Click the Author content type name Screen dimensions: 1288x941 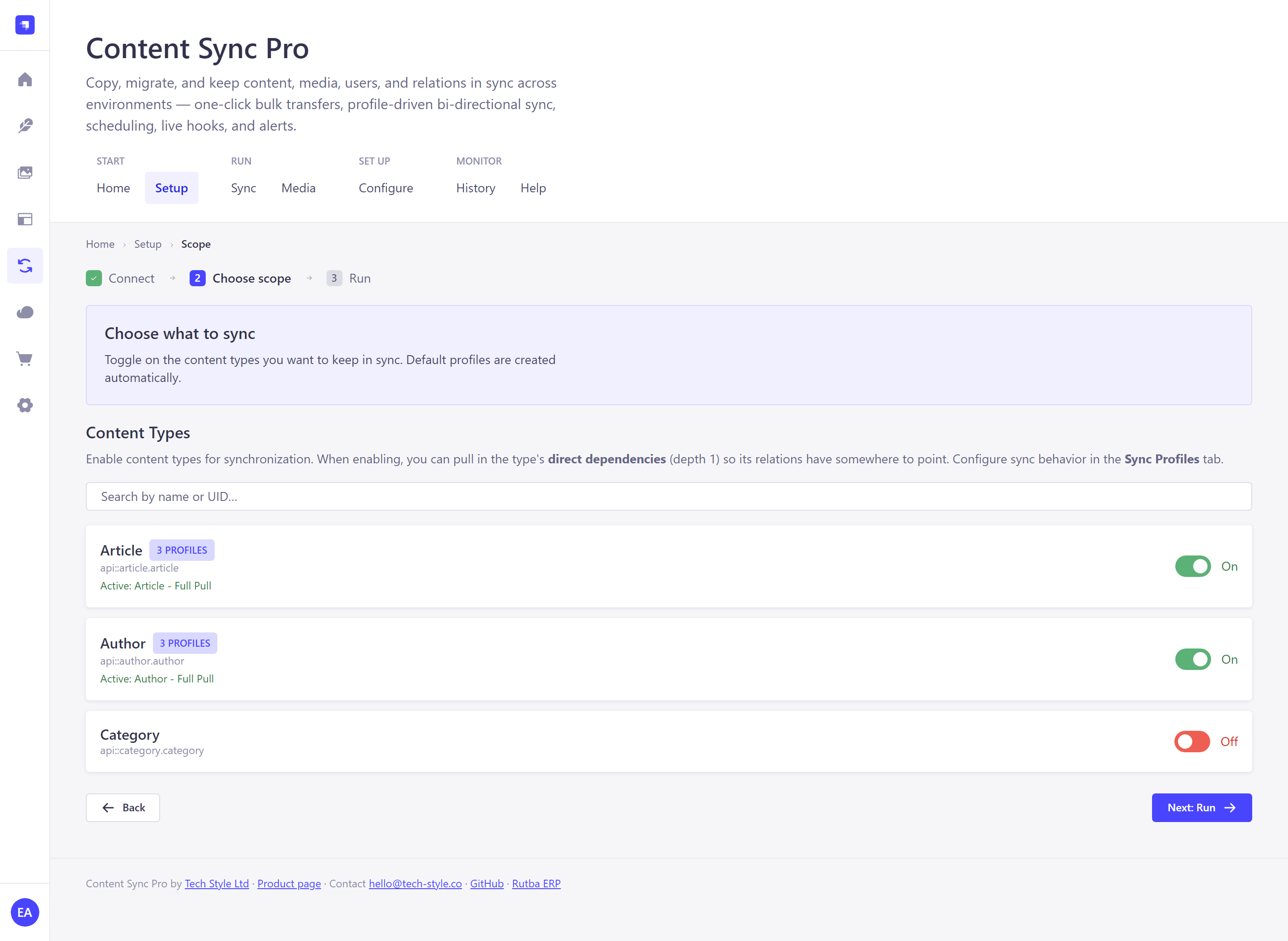[123, 643]
